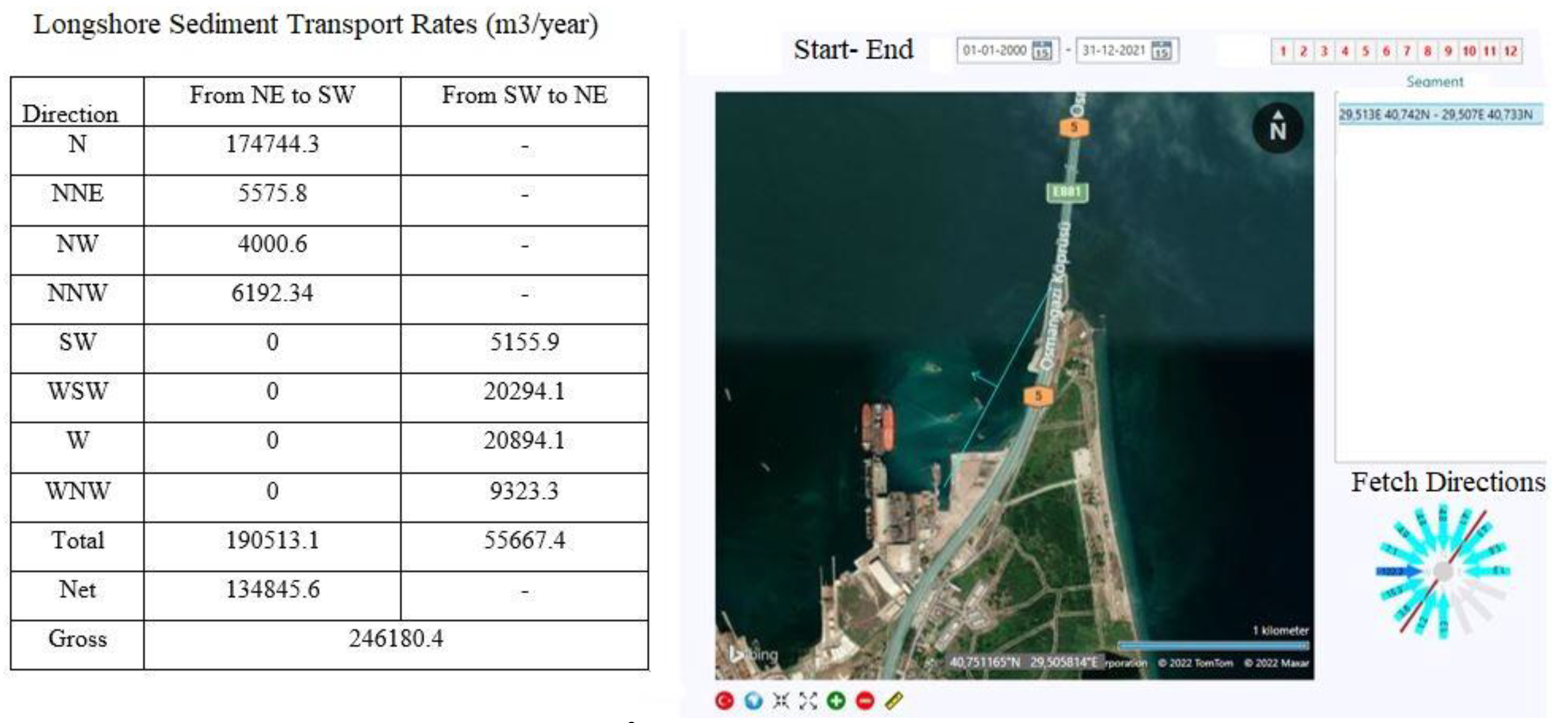
Task: Click the end date 31-12-2021 field
Action: (1113, 51)
